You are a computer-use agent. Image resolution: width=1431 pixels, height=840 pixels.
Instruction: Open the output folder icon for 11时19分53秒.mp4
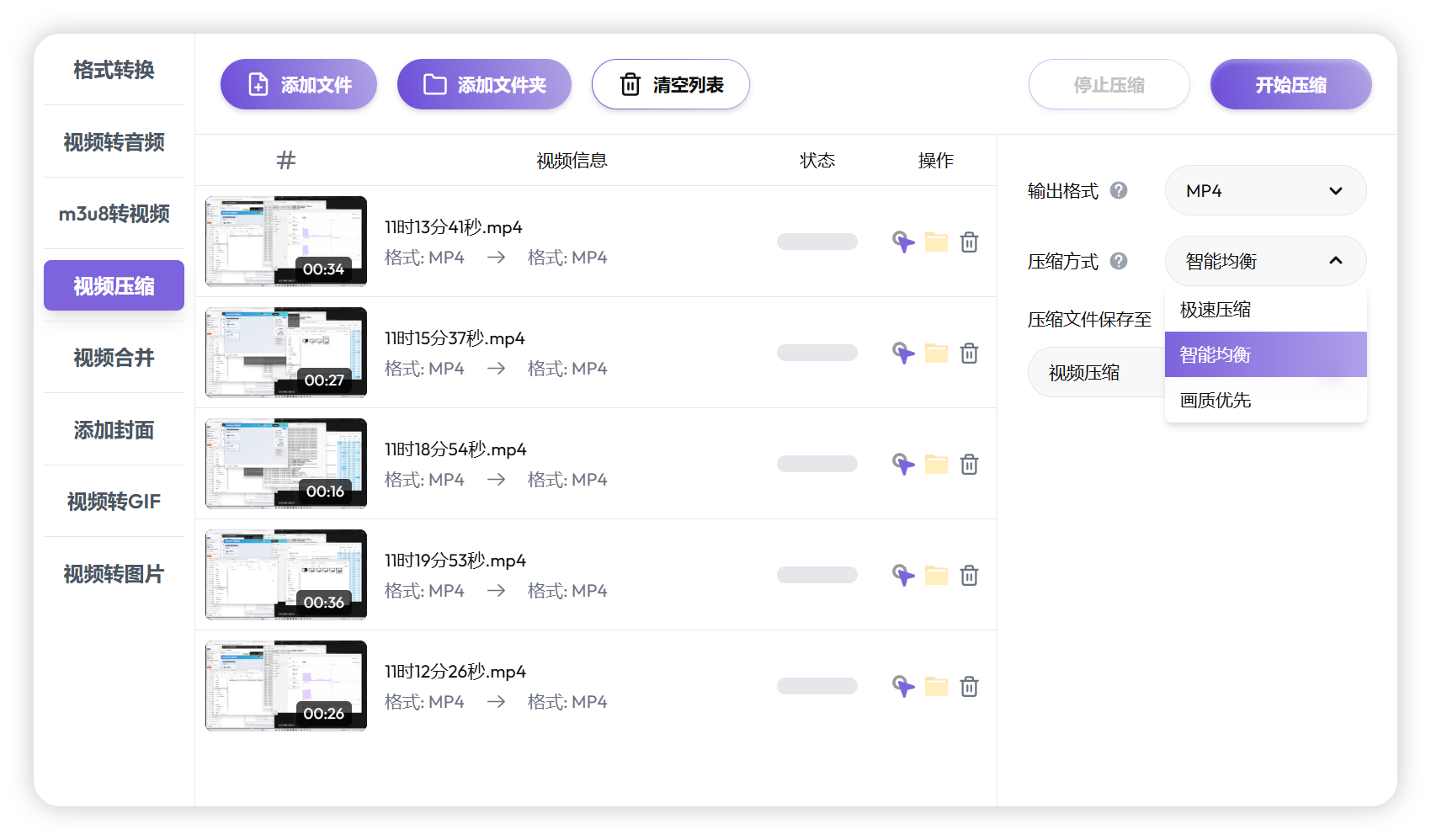point(936,575)
